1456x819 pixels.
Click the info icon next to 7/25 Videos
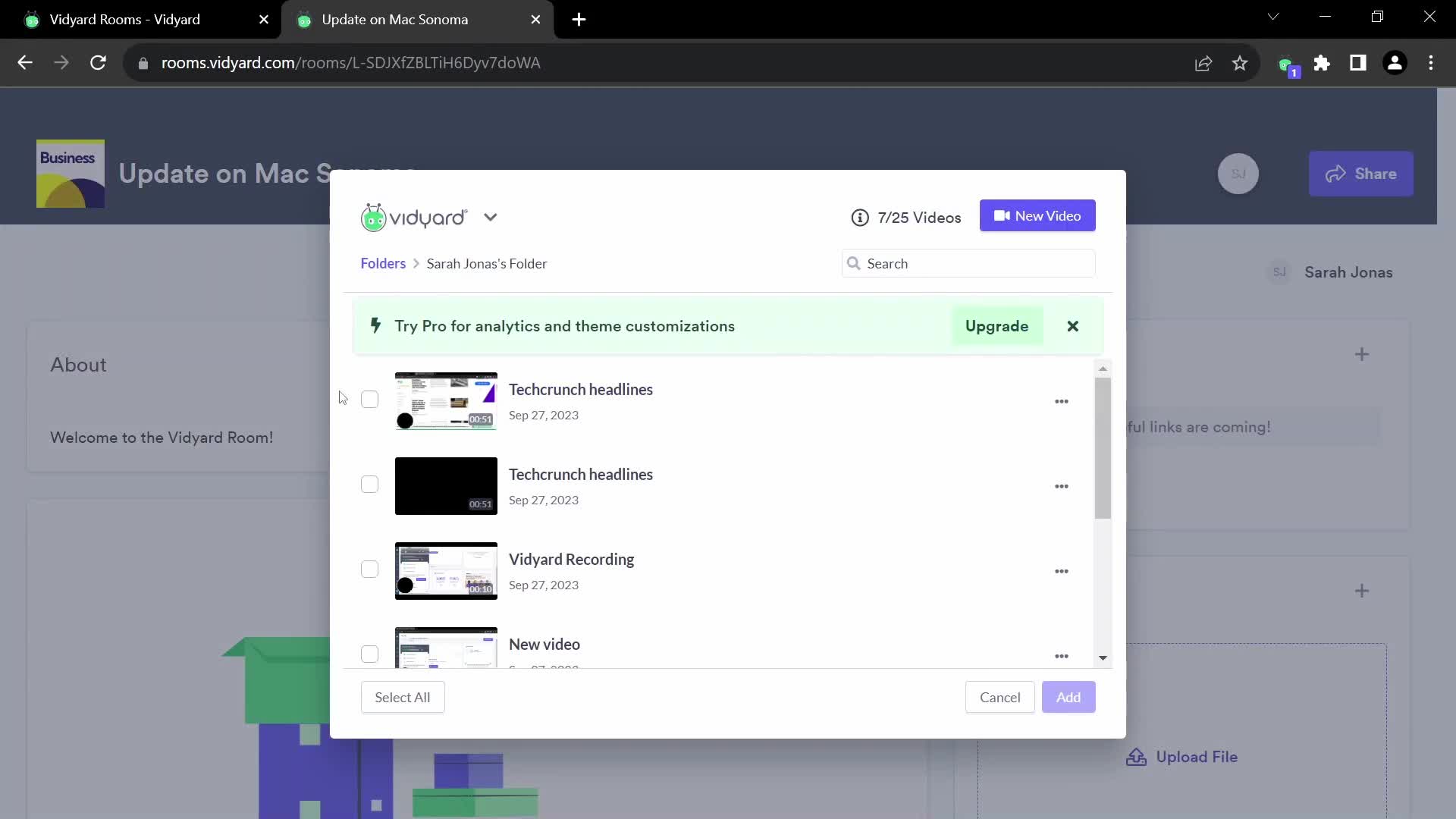pyautogui.click(x=858, y=217)
